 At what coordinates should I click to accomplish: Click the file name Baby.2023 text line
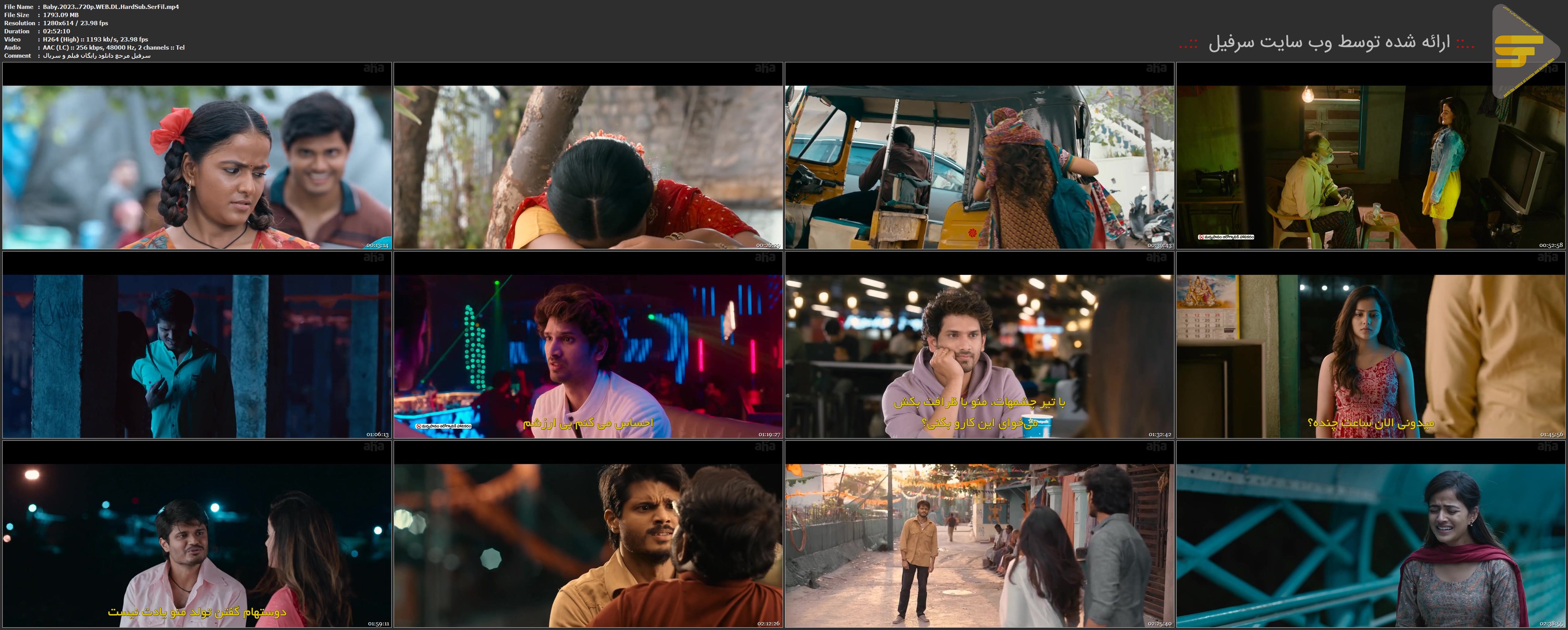(111, 7)
